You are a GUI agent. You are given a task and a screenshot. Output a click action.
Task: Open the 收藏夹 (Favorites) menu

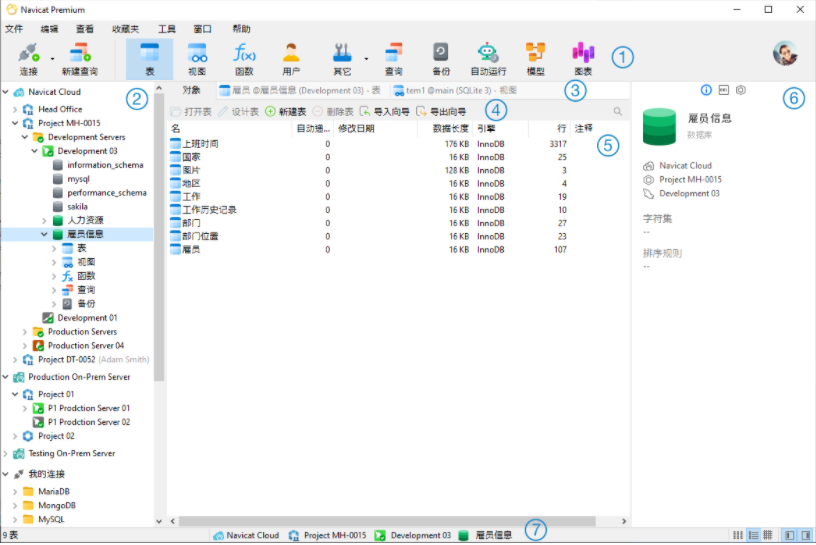[x=125, y=29]
